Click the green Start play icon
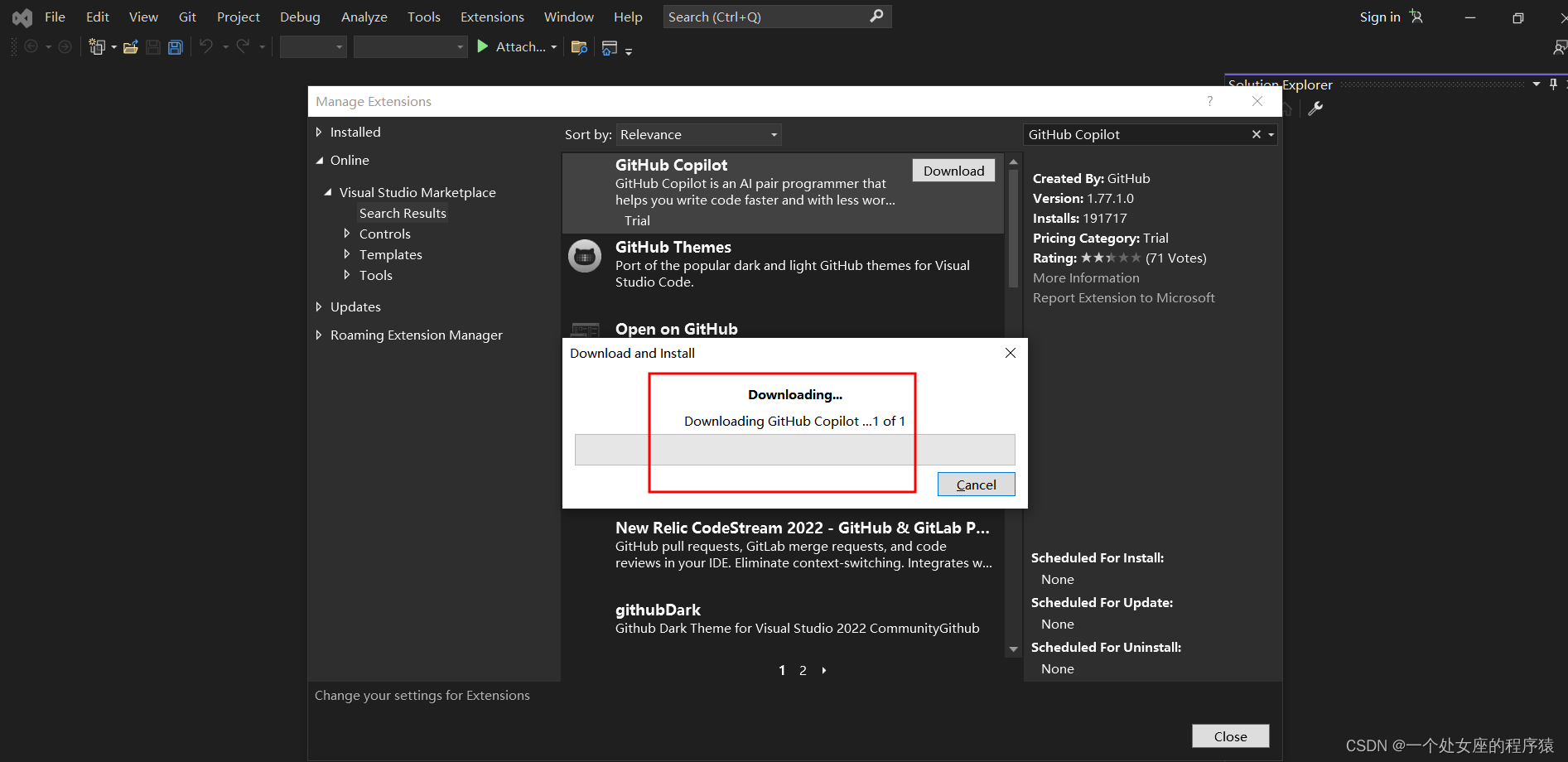The width and height of the screenshot is (1568, 762). coord(483,47)
